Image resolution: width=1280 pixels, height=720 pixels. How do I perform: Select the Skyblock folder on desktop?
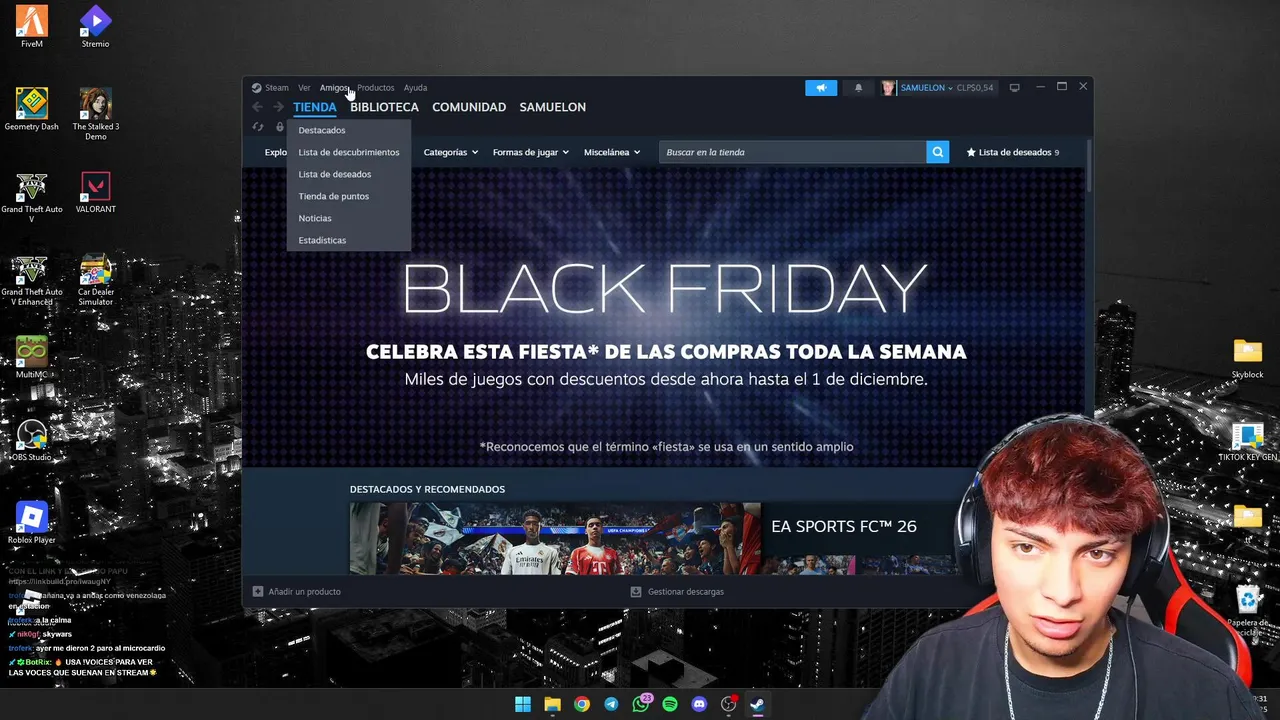[1247, 358]
